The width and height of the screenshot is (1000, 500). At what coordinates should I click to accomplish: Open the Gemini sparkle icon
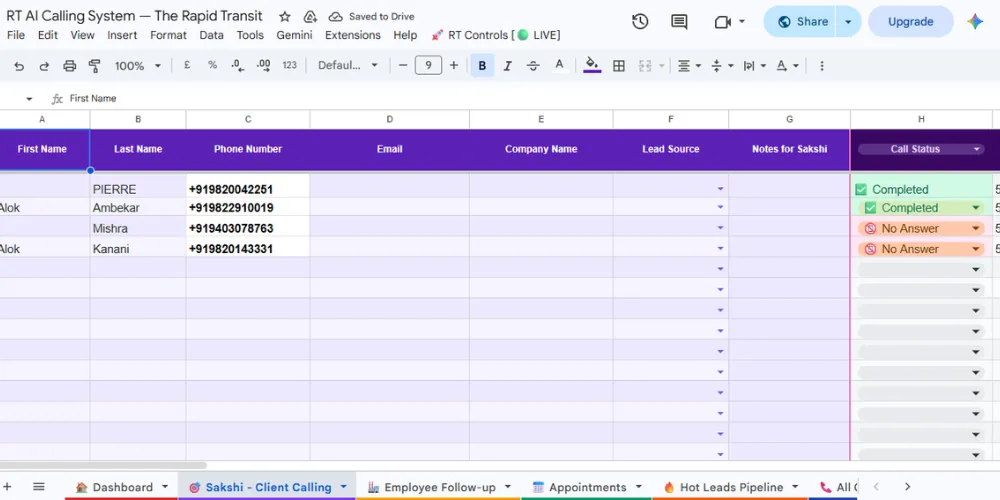974,22
